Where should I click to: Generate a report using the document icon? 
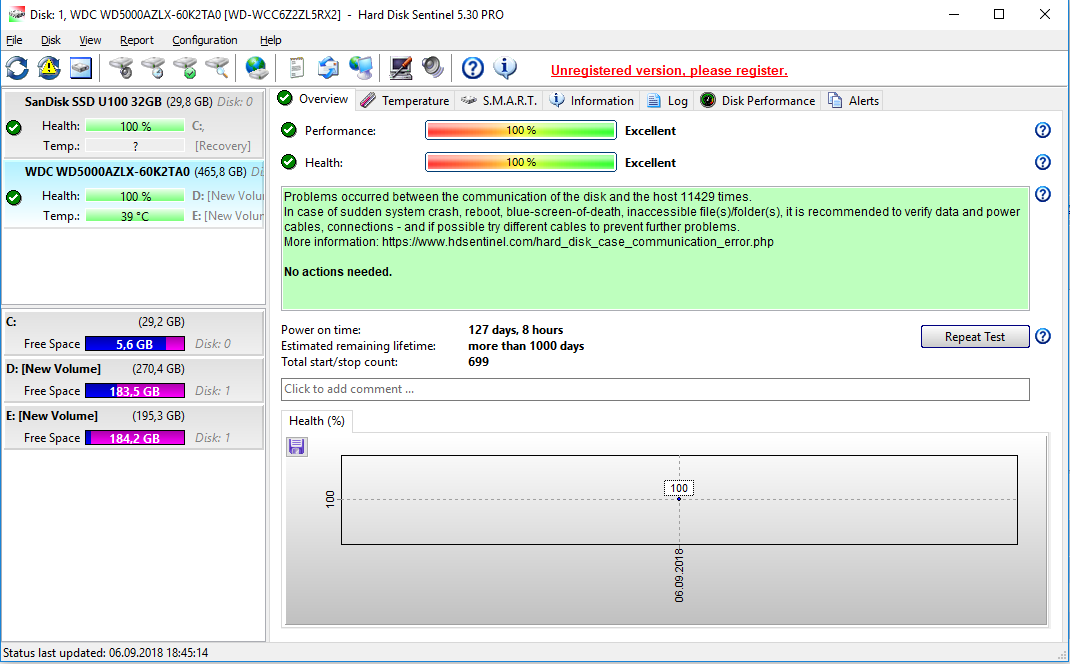(296, 68)
